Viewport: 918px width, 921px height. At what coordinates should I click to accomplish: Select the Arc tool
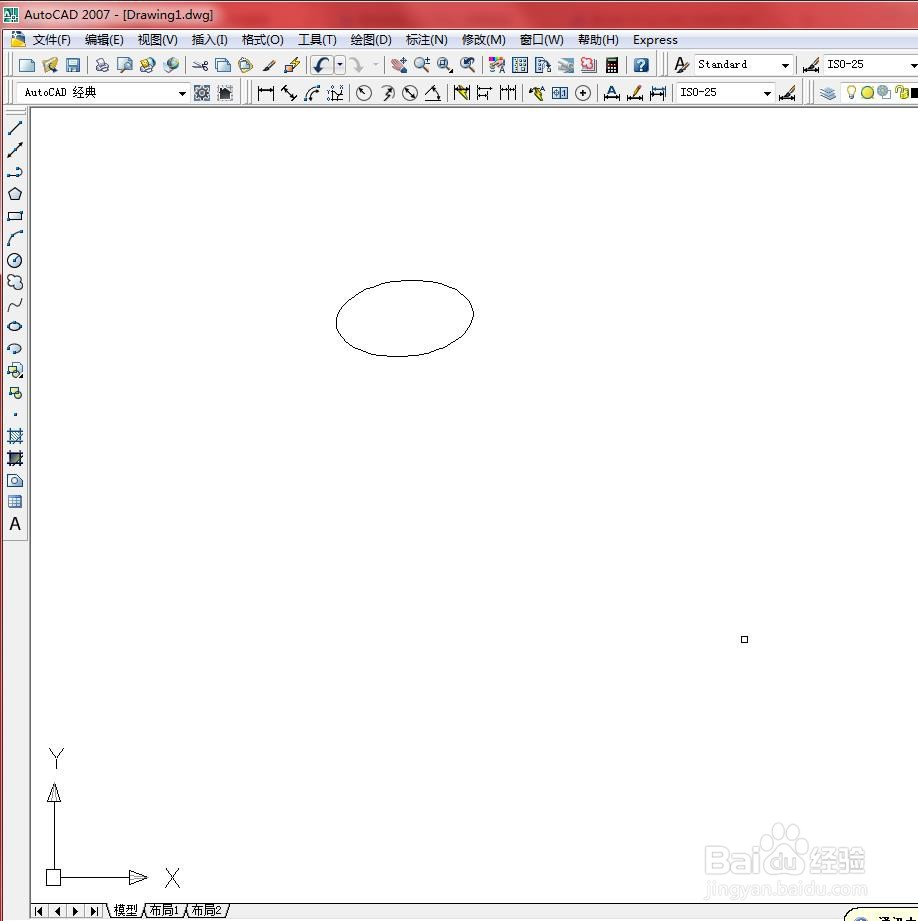tap(15, 238)
